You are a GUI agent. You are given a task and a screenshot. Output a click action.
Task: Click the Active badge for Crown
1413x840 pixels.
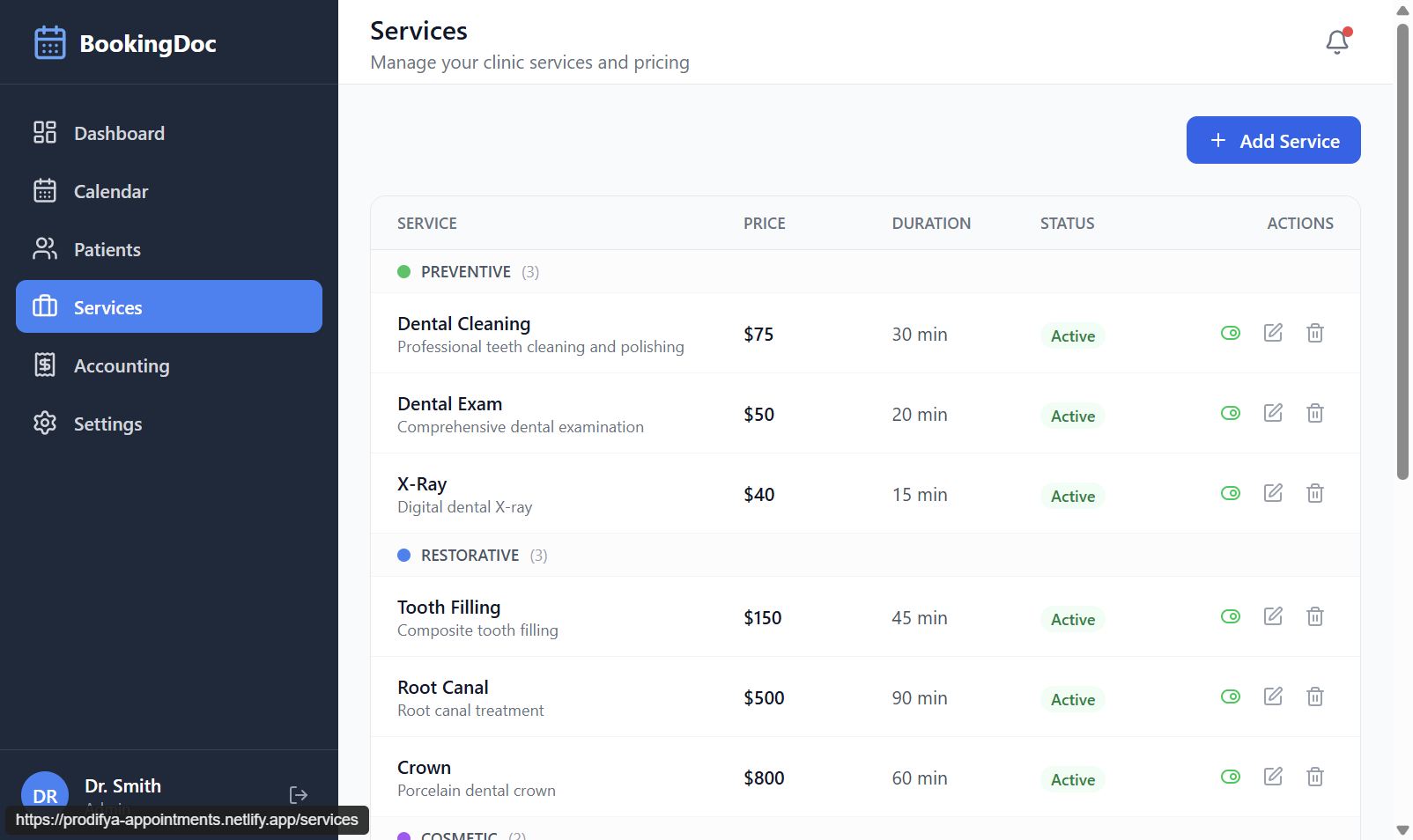(1073, 779)
